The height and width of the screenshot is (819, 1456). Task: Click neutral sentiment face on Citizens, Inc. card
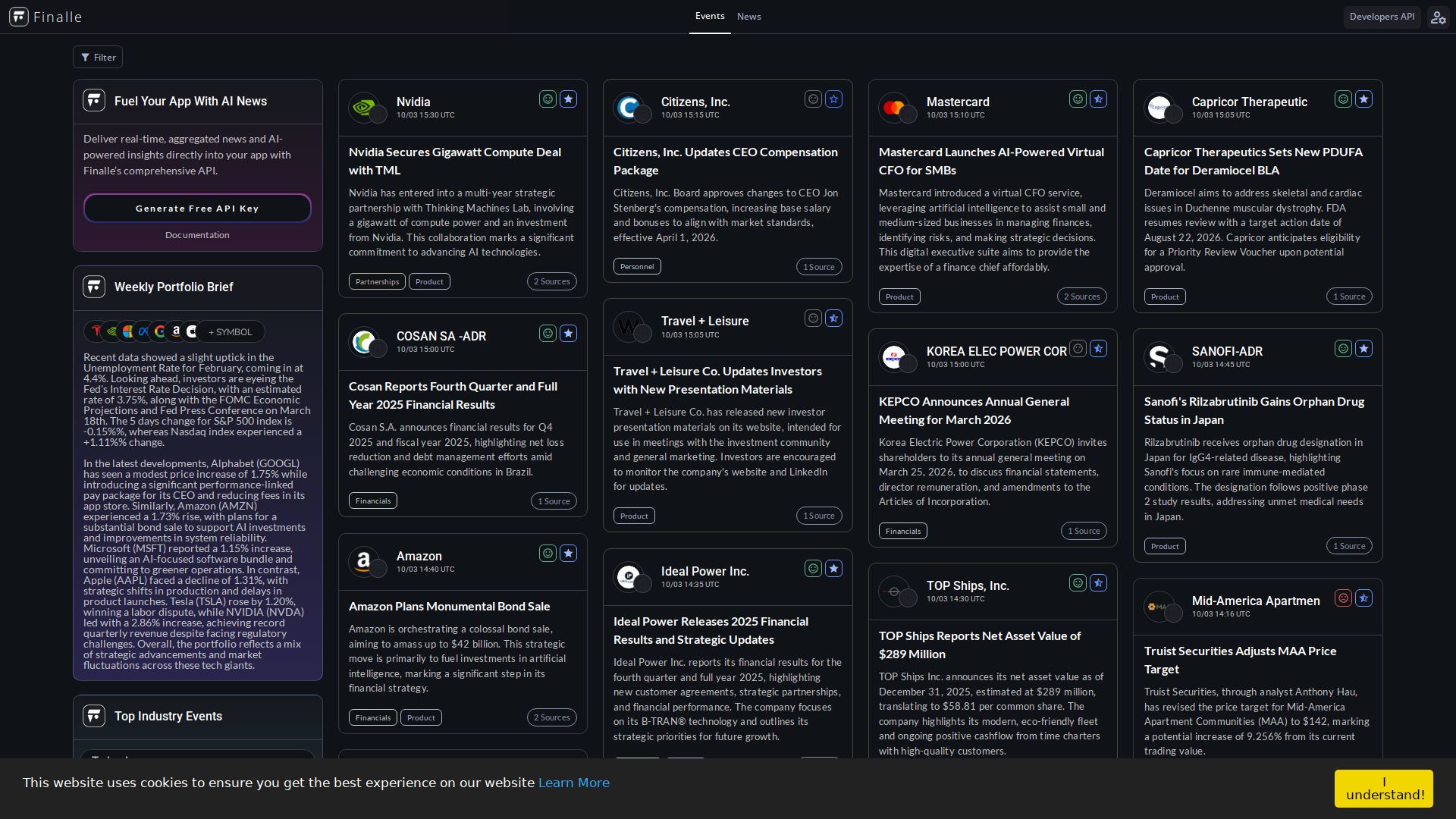[813, 99]
